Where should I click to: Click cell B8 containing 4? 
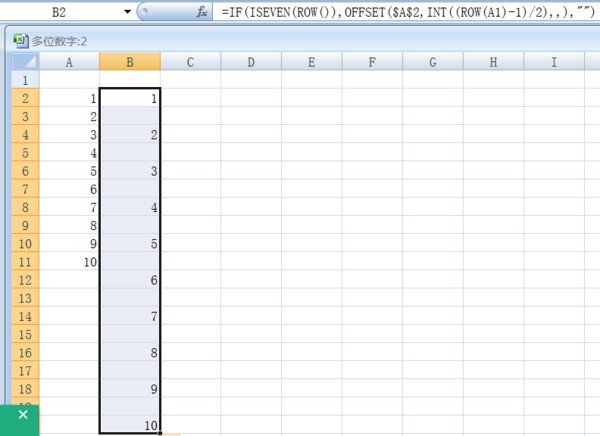click(x=130, y=207)
